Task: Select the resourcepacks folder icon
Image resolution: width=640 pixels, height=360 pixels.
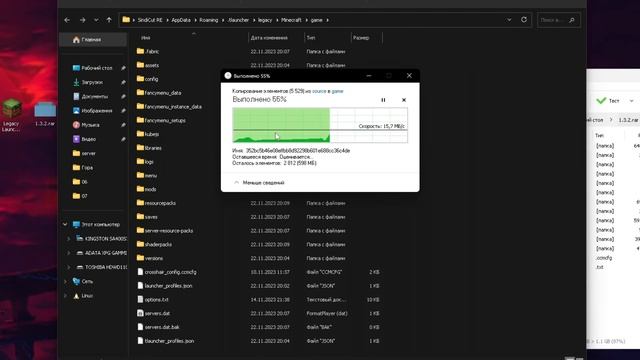Action: click(x=140, y=203)
